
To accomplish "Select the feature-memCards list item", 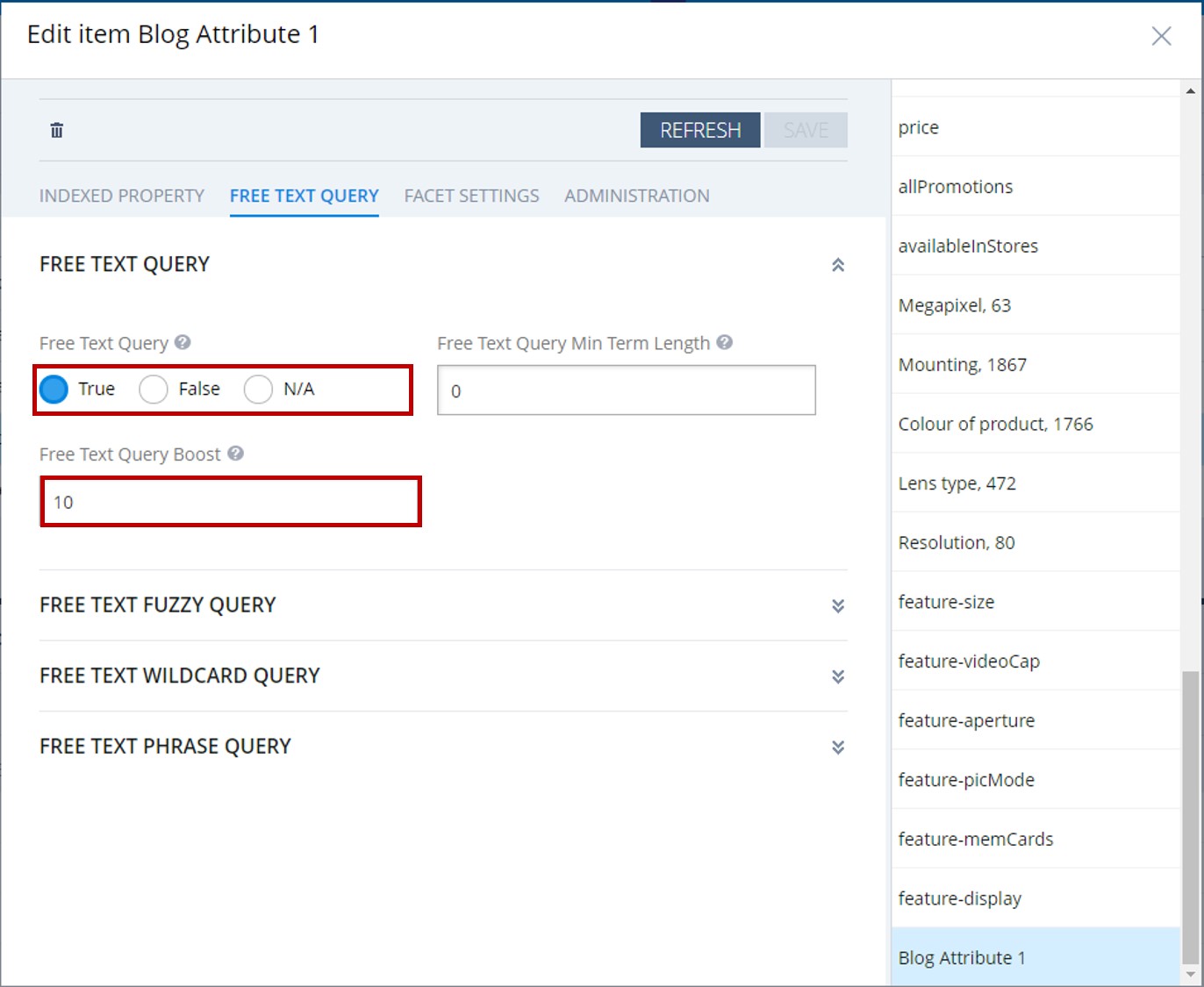I will coord(1036,839).
